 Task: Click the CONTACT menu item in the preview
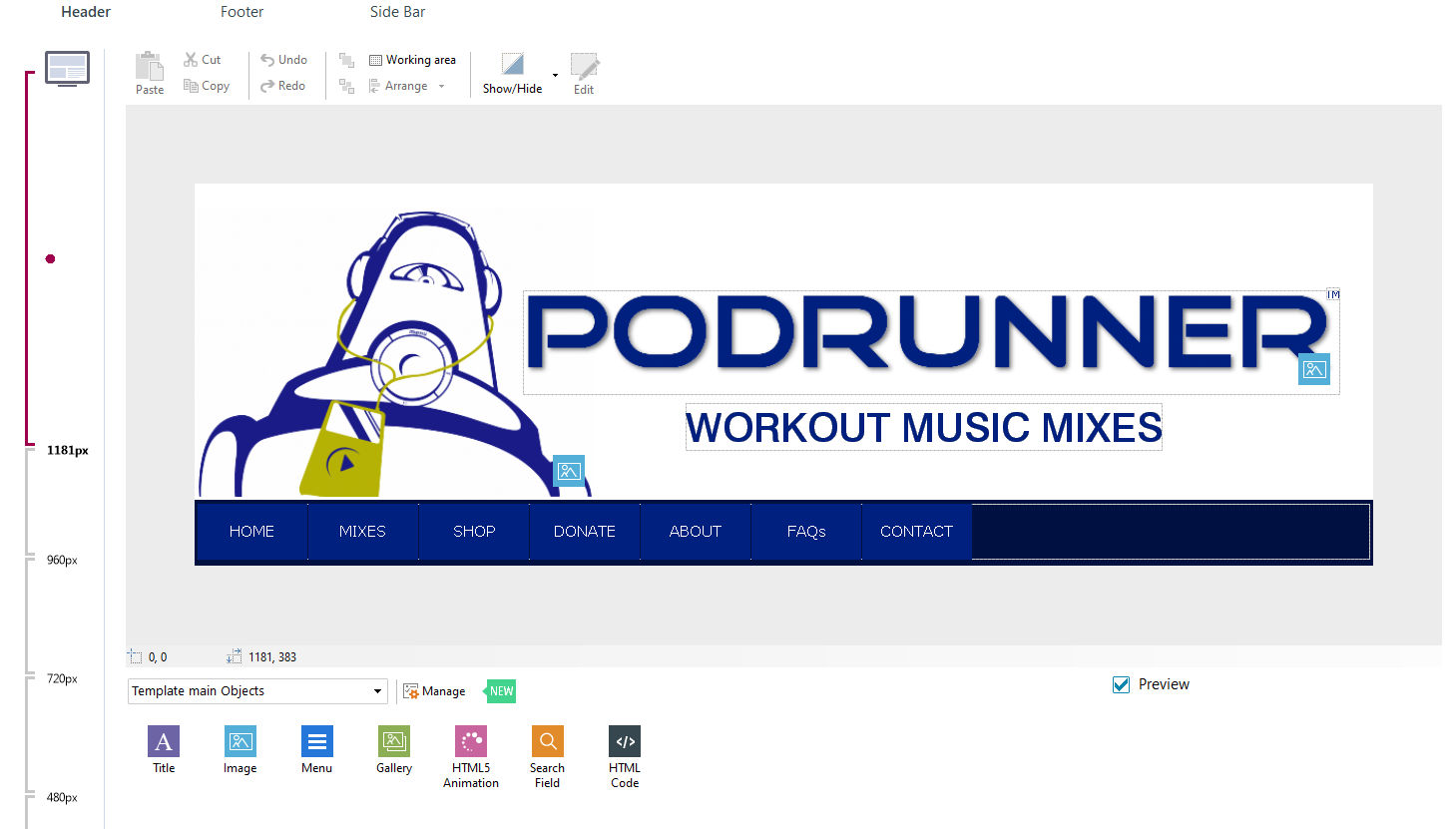[x=916, y=532]
